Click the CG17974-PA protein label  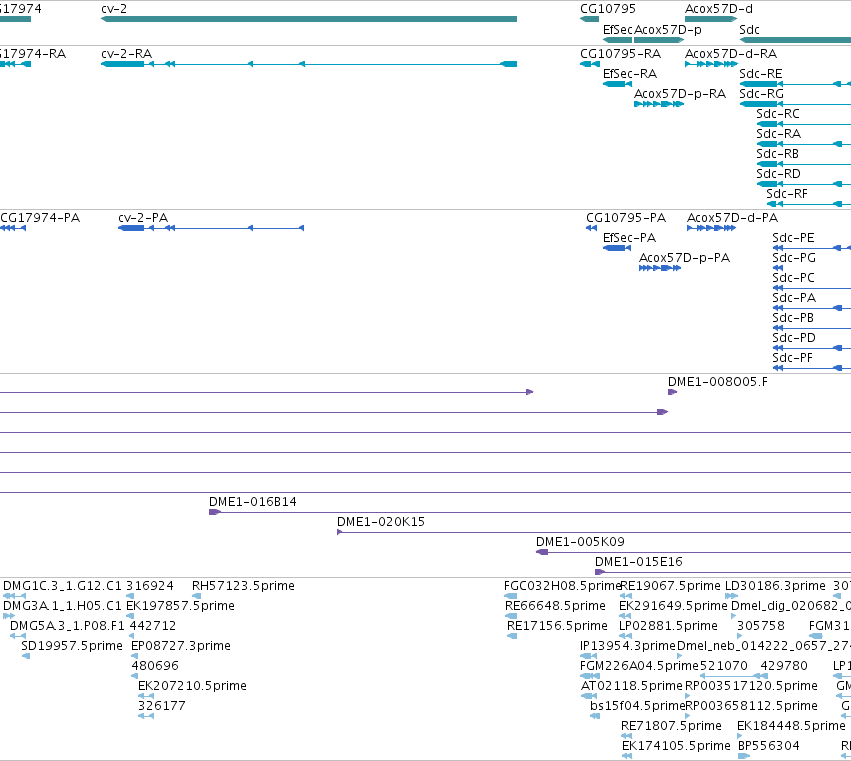point(40,218)
